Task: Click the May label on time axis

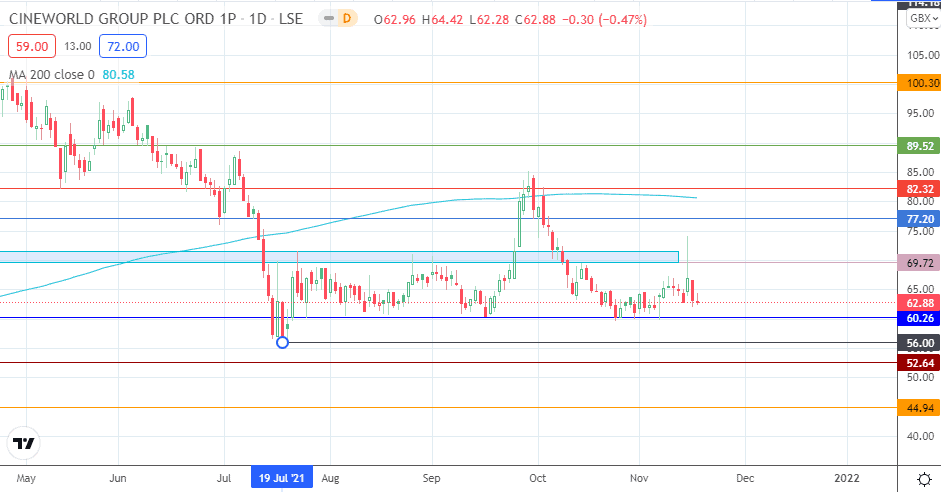Action: pos(26,478)
